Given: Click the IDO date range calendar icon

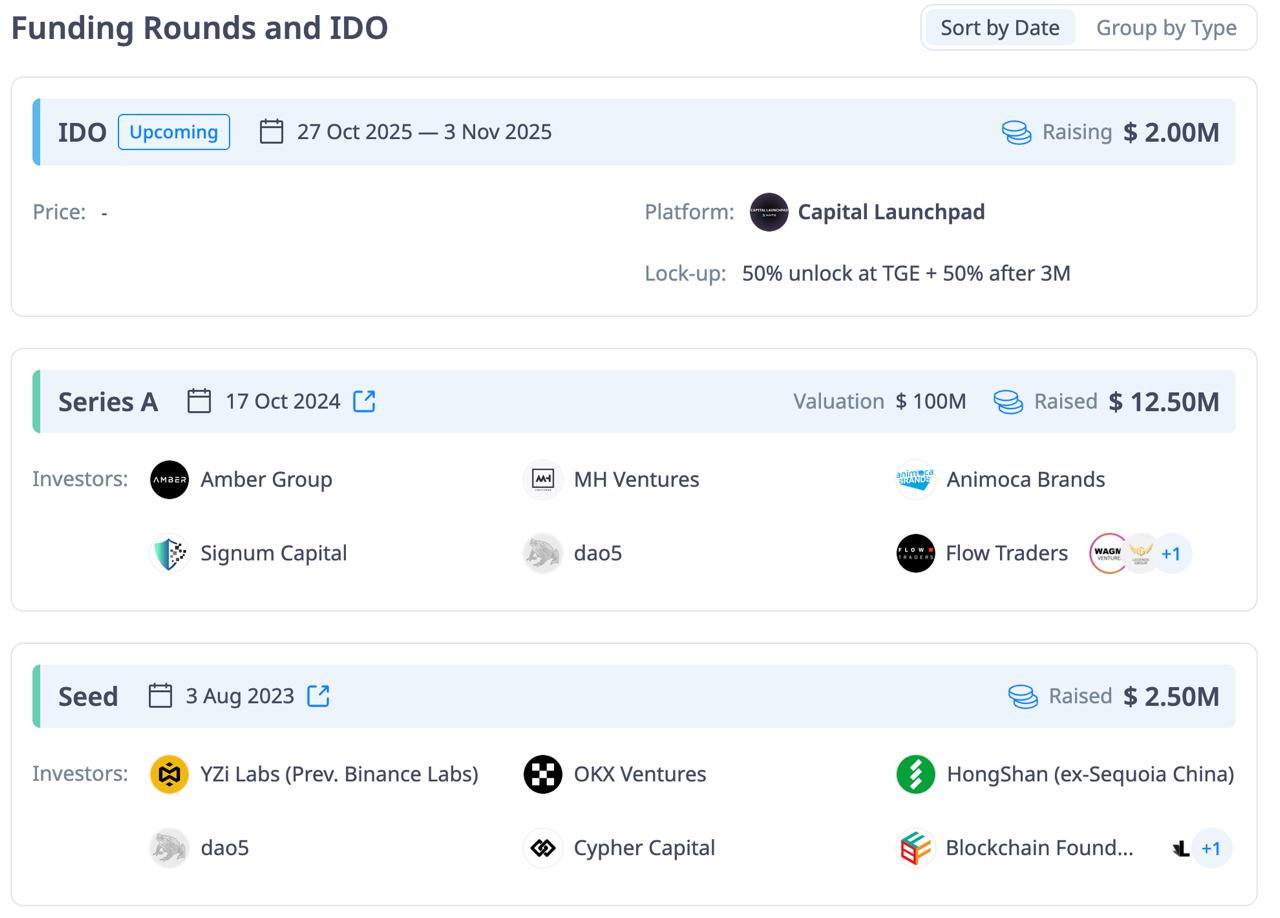Looking at the screenshot, I should tap(271, 132).
